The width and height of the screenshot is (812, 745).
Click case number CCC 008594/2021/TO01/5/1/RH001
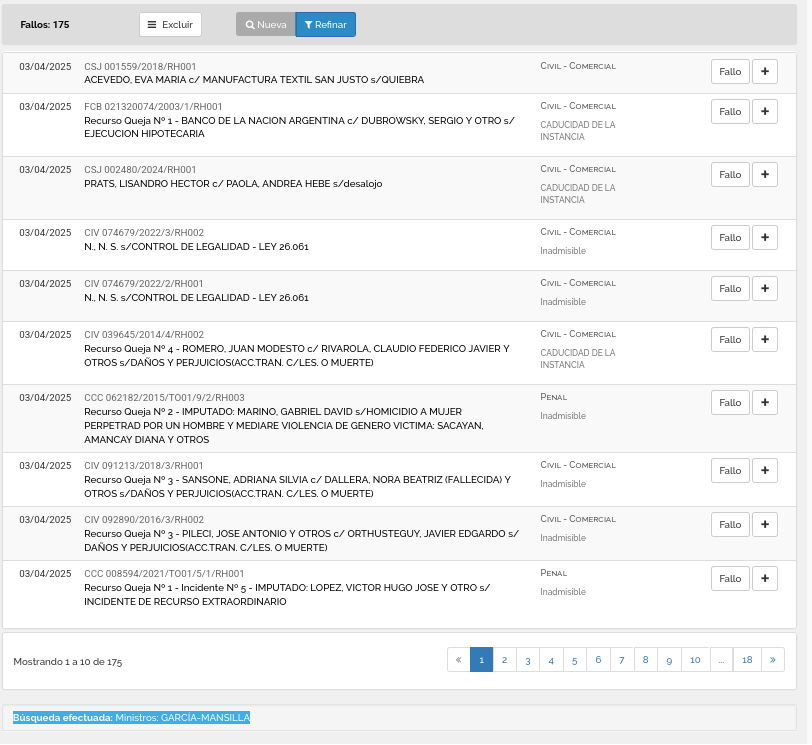[164, 574]
